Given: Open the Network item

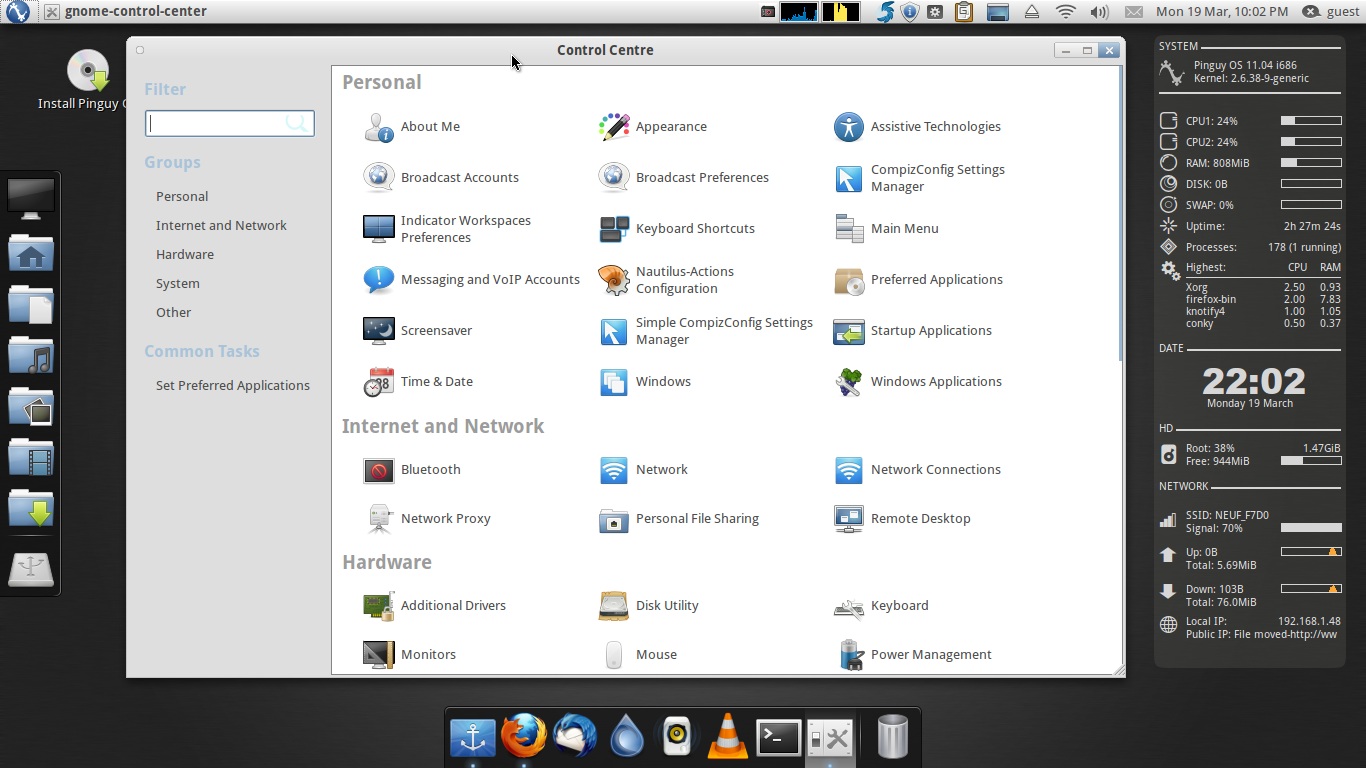Looking at the screenshot, I should pos(643,469).
